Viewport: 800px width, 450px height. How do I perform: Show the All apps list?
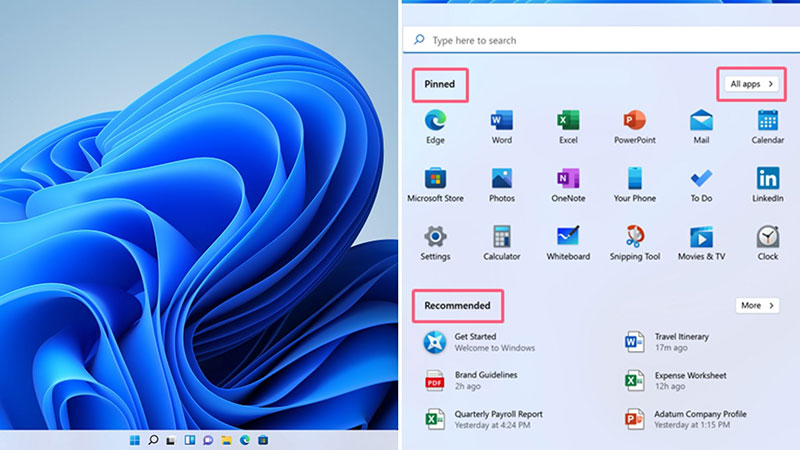[x=752, y=84]
